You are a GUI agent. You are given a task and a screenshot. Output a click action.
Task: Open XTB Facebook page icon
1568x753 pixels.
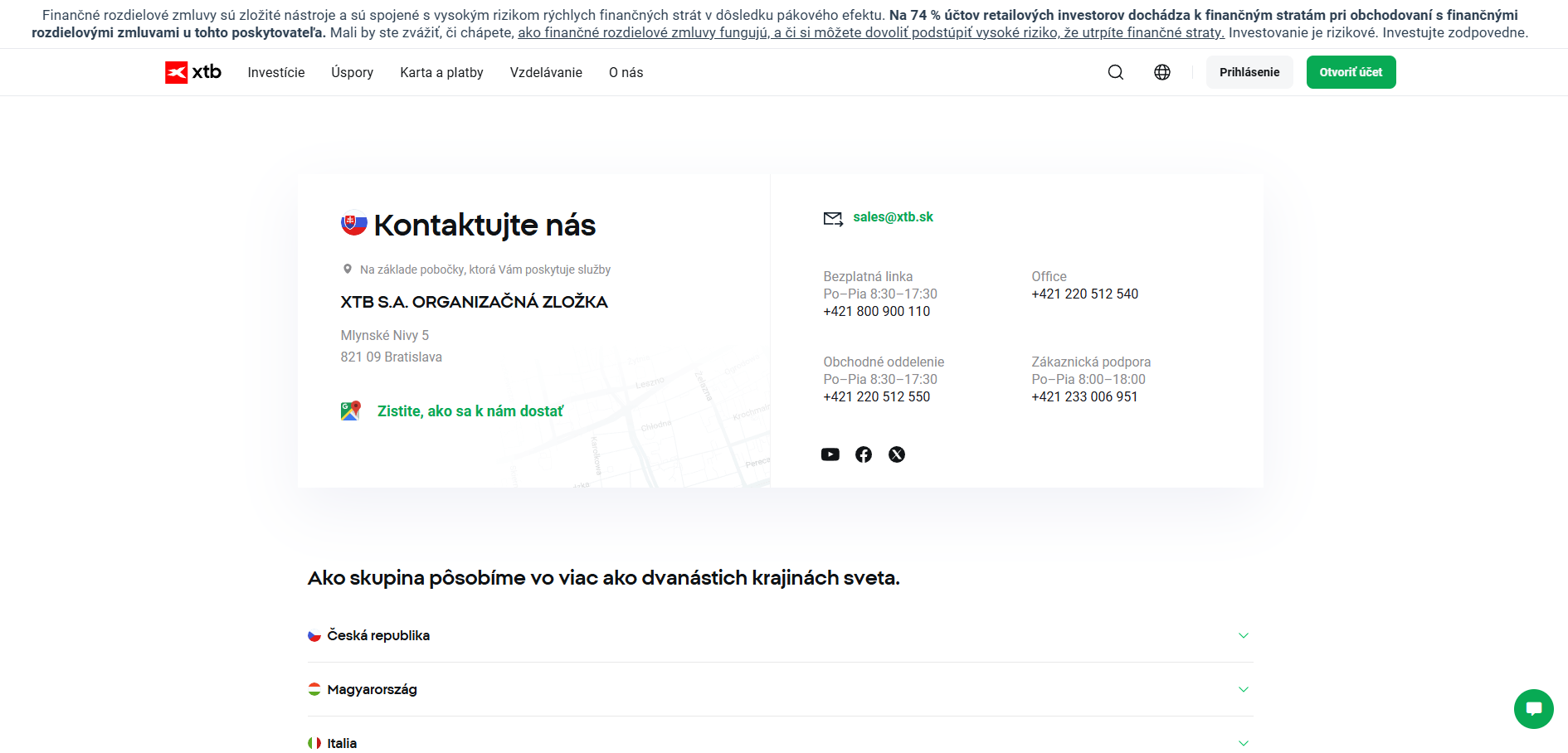point(864,454)
